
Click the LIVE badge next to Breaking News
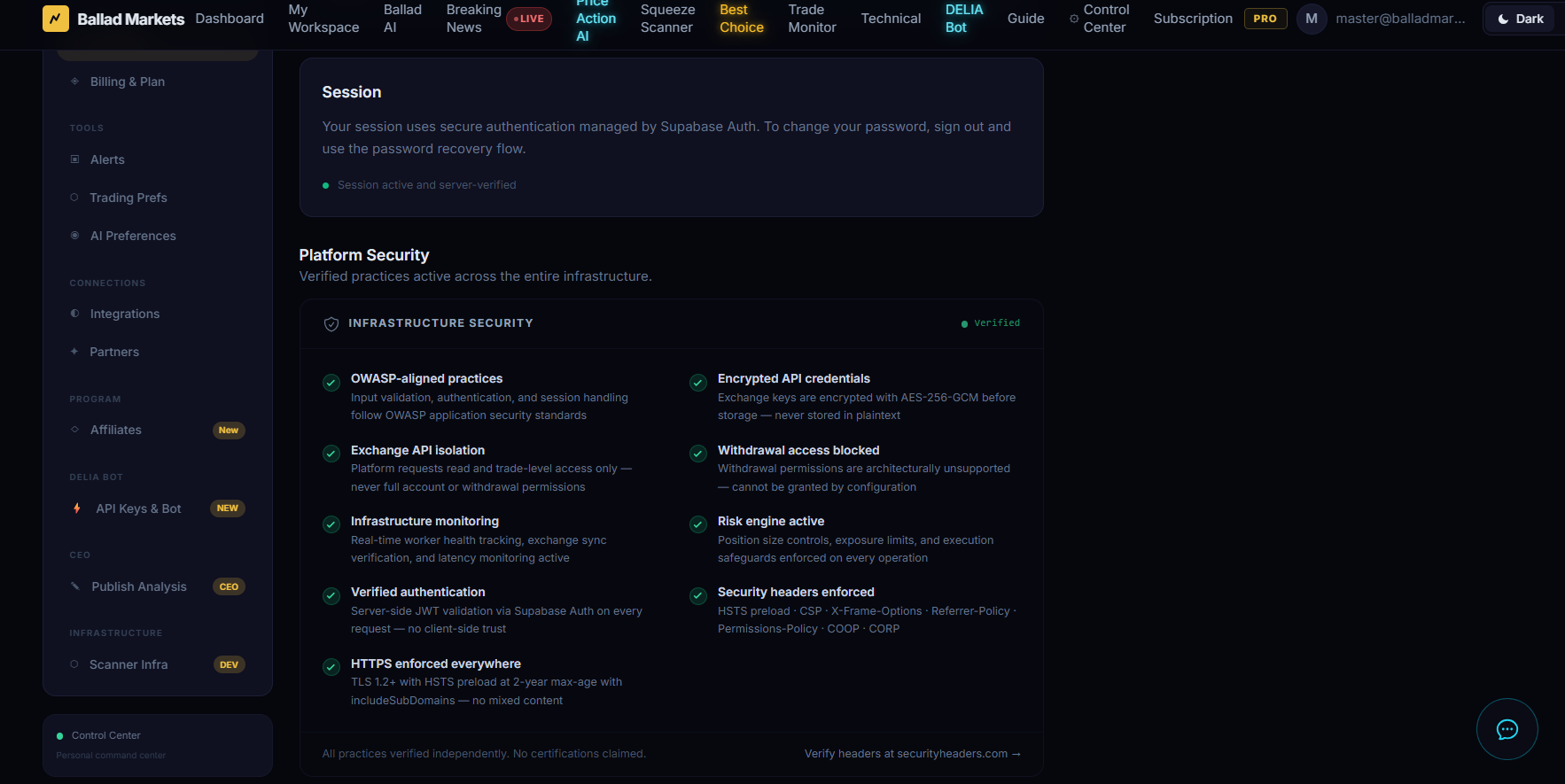pyautogui.click(x=529, y=19)
